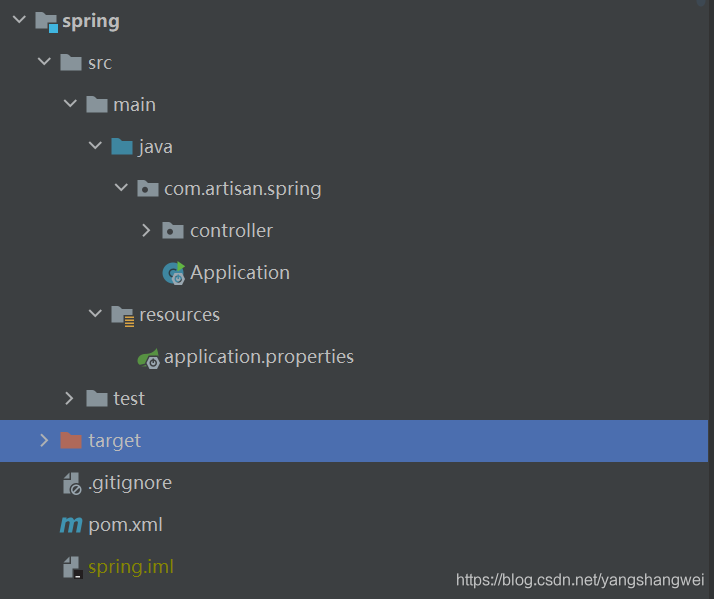Click the com.artisan.spring package icon

click(148, 189)
